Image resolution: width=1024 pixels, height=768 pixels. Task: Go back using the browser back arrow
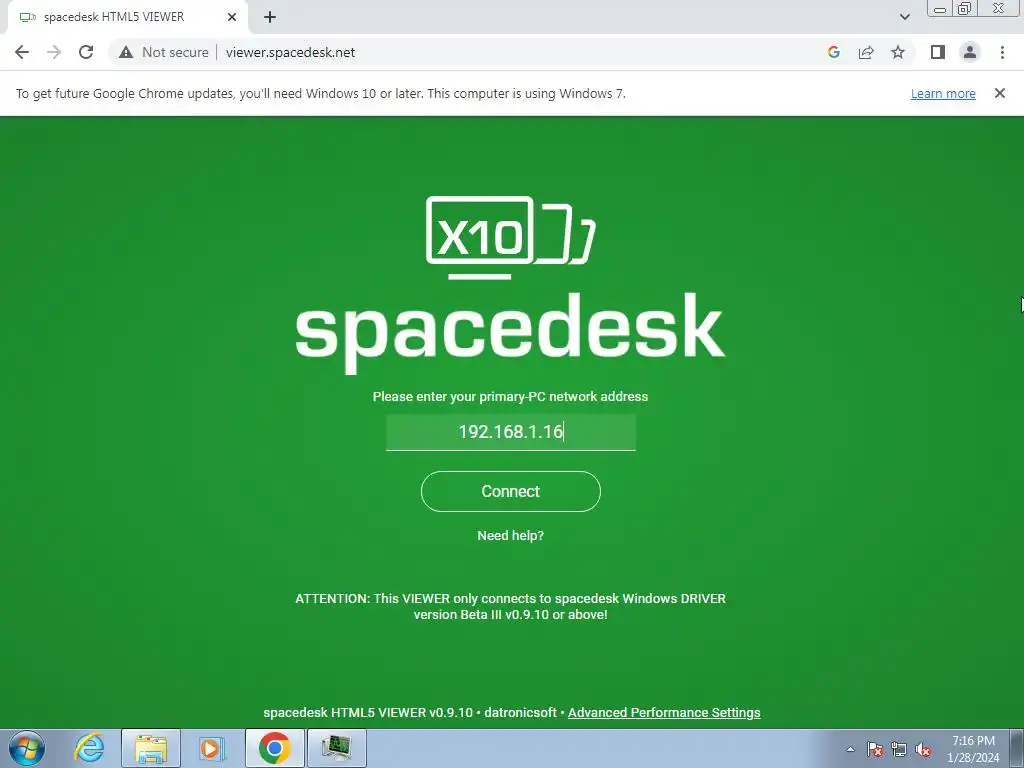click(22, 52)
